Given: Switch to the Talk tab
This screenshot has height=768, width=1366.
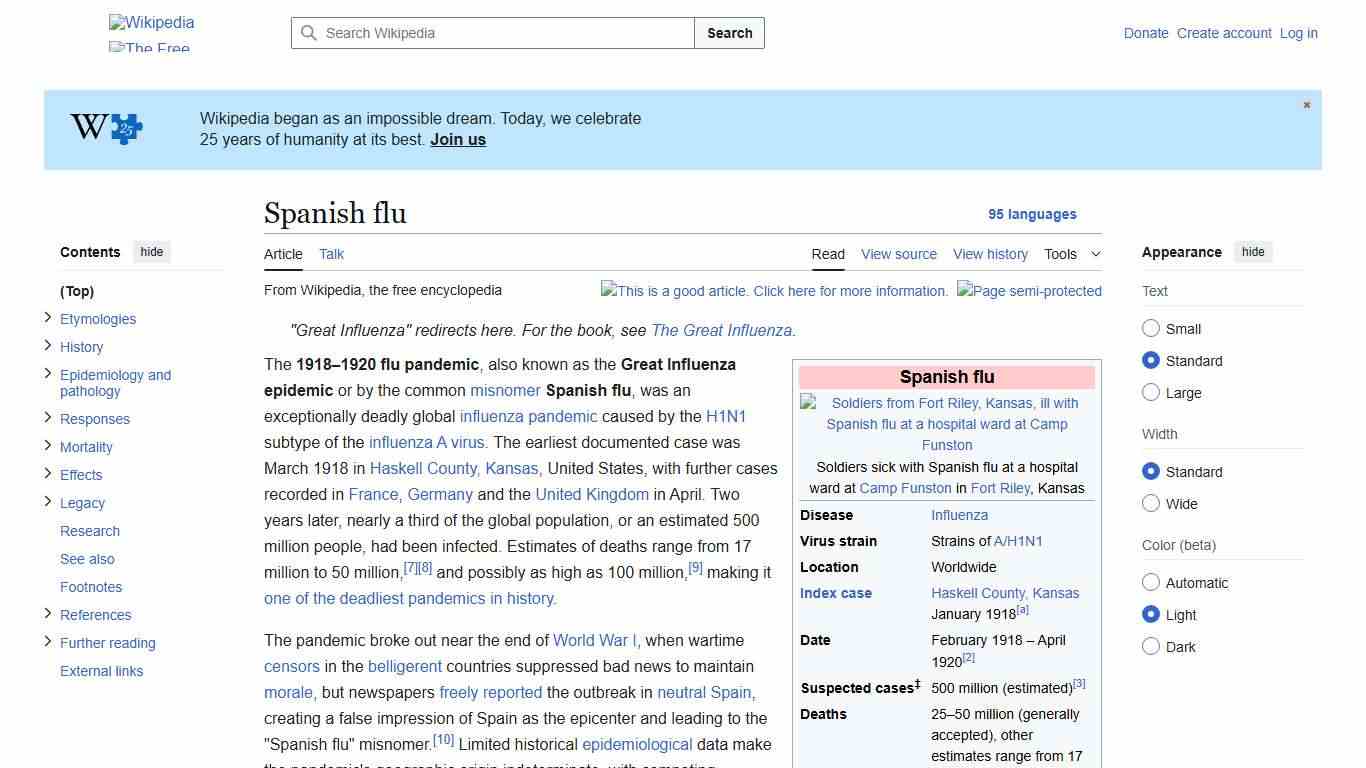Looking at the screenshot, I should coord(331,254).
